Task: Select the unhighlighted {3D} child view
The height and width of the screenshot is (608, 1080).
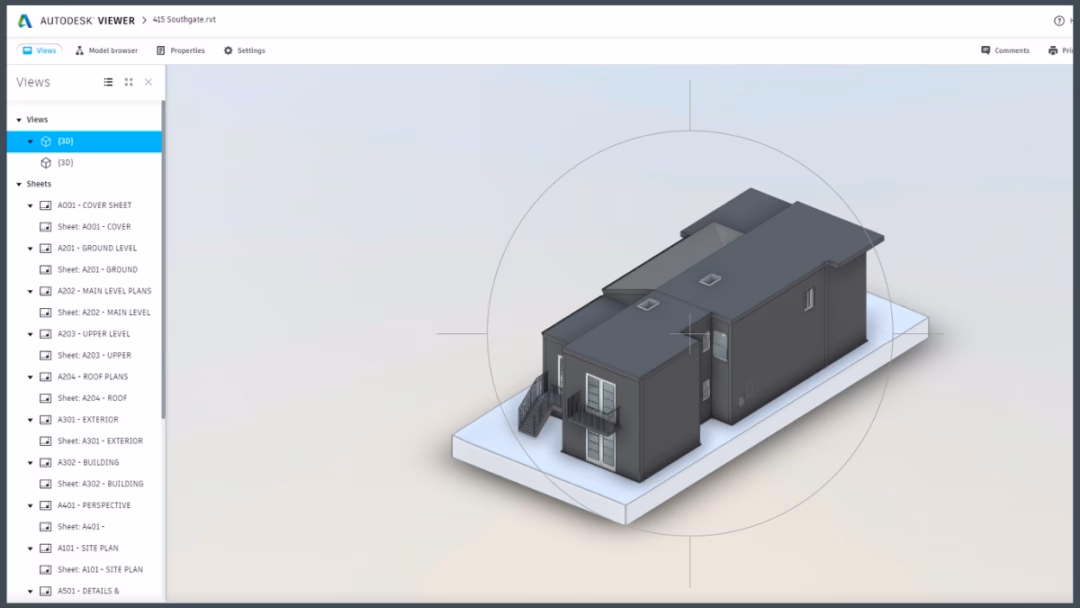Action: pos(65,163)
